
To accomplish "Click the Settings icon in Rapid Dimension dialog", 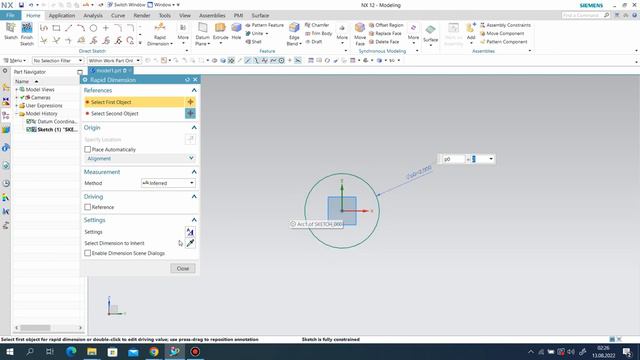I will point(190,232).
